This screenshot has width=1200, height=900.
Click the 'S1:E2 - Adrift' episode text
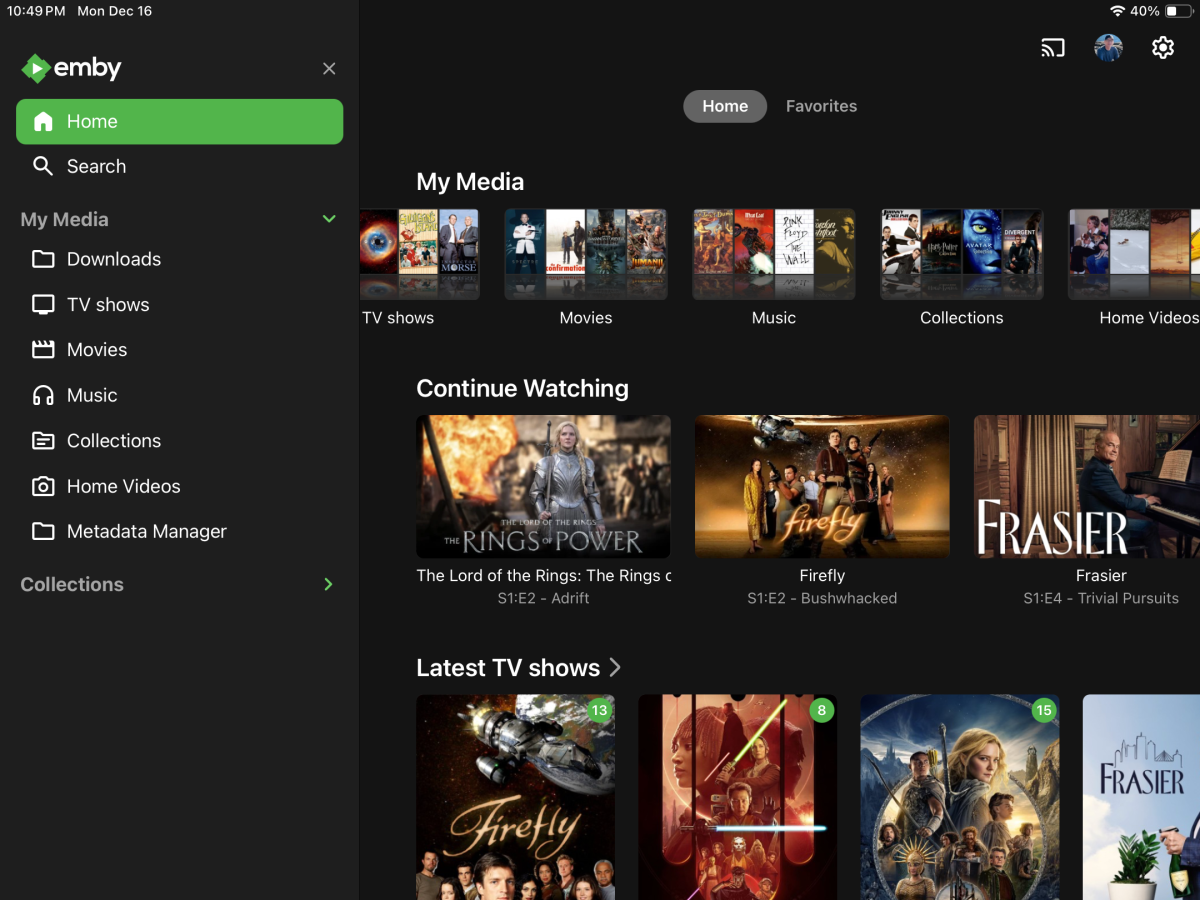(x=543, y=598)
